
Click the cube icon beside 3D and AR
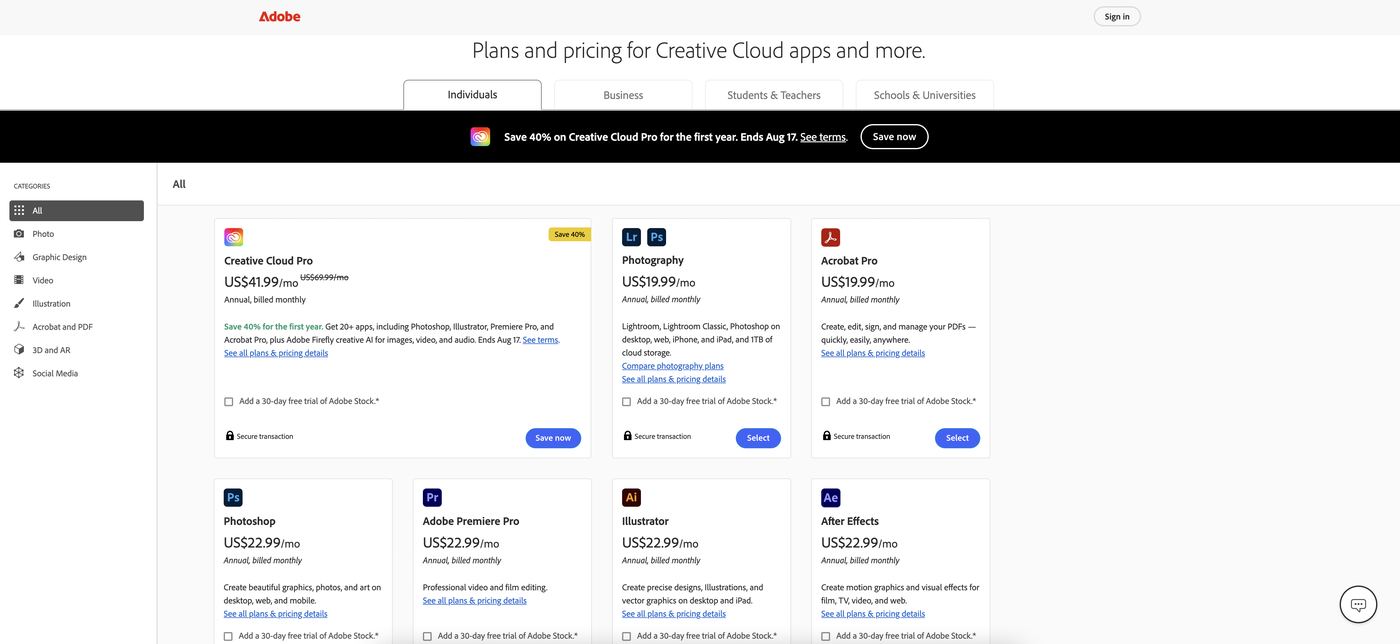coord(19,350)
